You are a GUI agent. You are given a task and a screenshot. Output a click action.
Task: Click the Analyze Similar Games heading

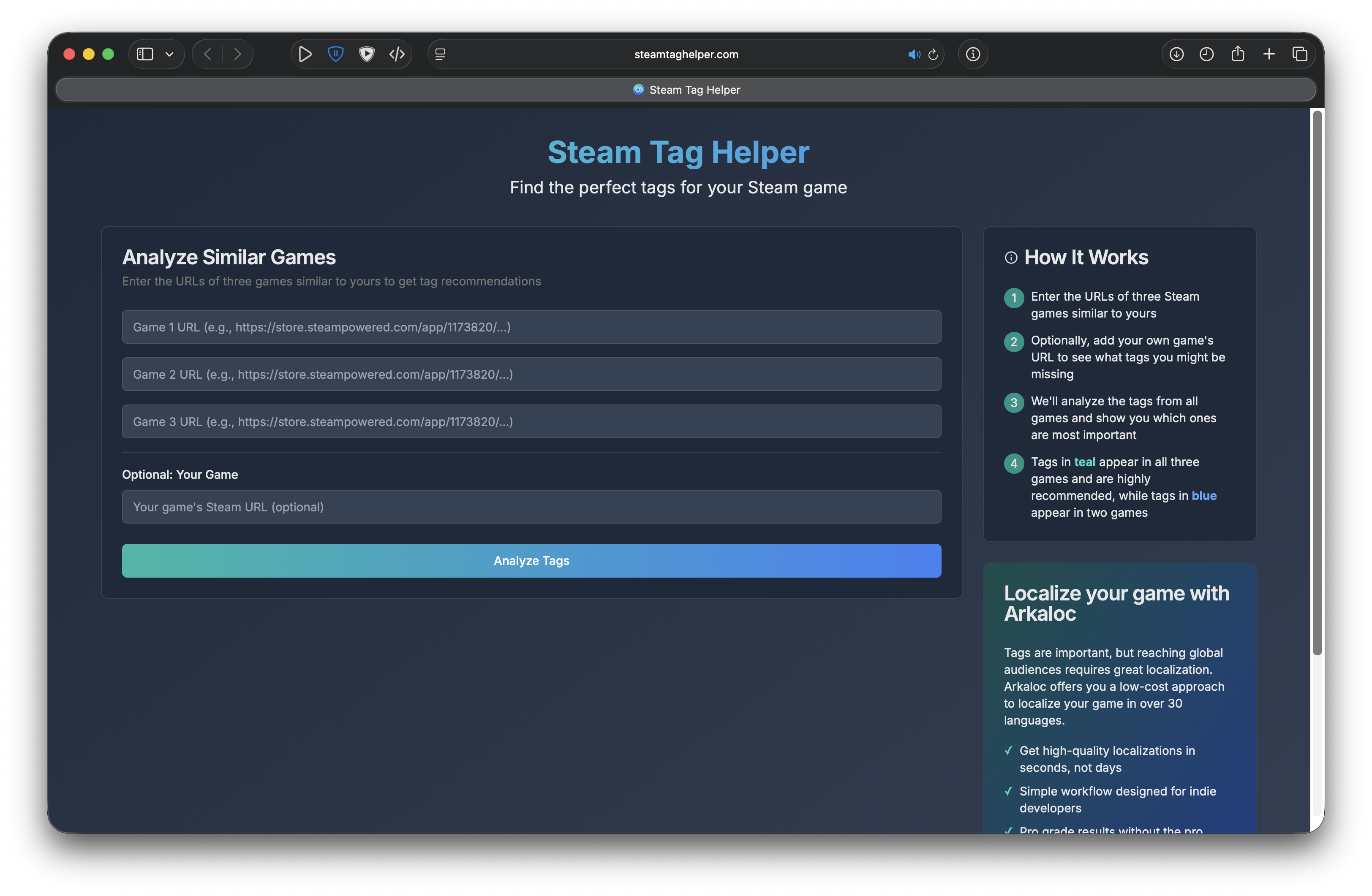229,258
